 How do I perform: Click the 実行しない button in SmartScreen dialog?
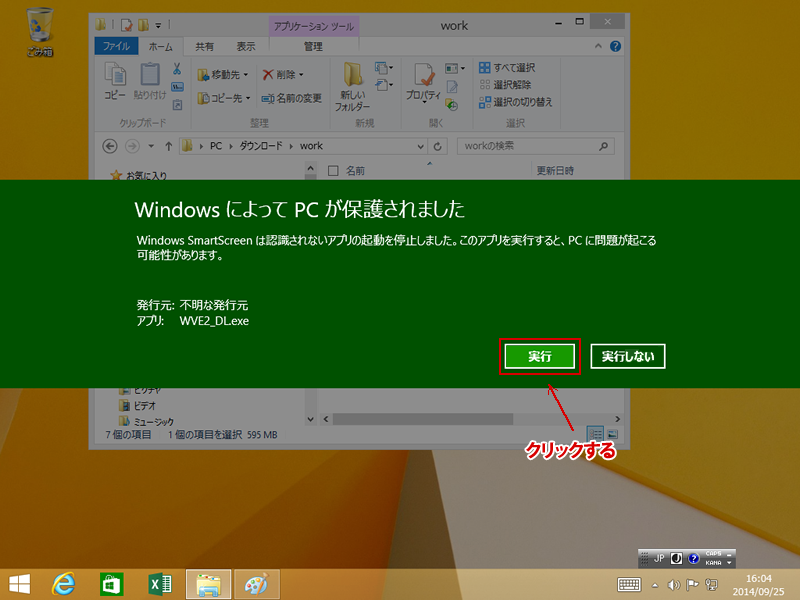click(x=628, y=356)
